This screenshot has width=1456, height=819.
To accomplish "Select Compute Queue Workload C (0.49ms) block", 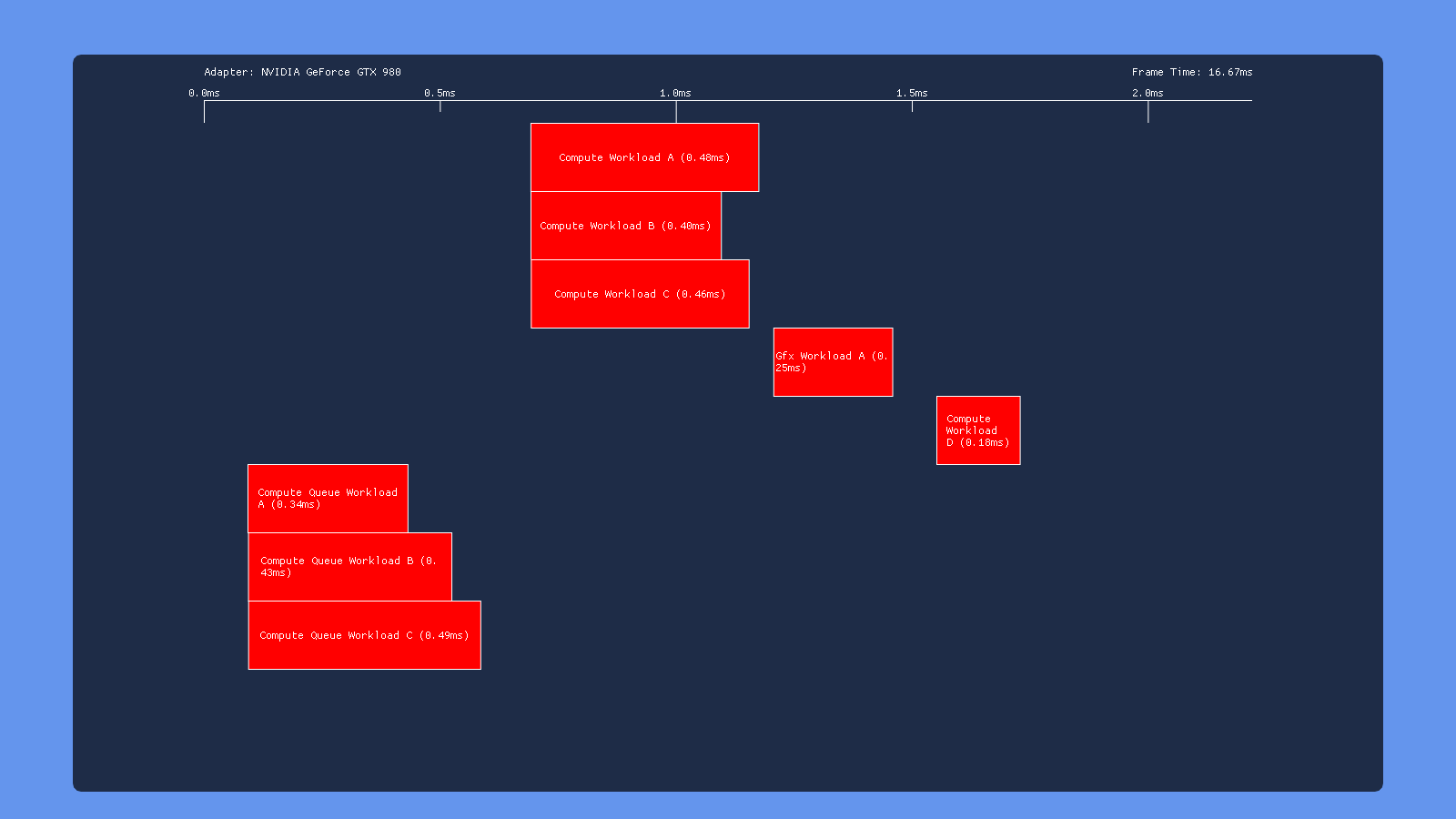I will coord(365,635).
